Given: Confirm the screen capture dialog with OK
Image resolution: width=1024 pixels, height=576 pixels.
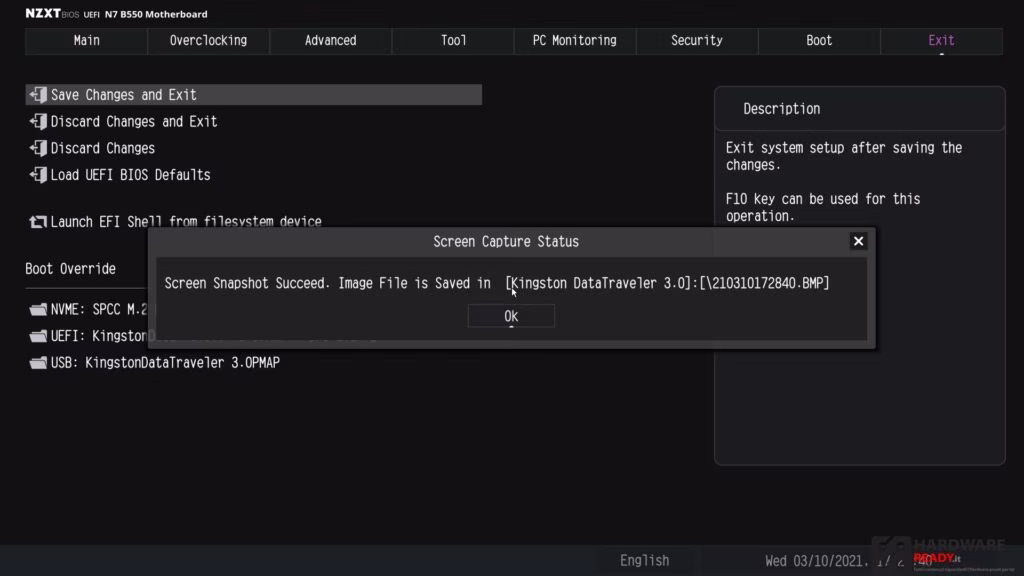Looking at the screenshot, I should tap(511, 316).
